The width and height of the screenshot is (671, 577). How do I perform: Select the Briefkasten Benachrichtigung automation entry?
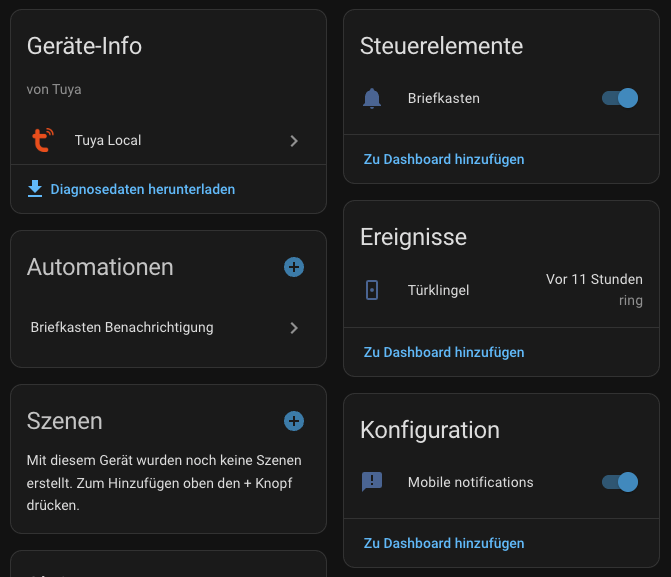[122, 327]
